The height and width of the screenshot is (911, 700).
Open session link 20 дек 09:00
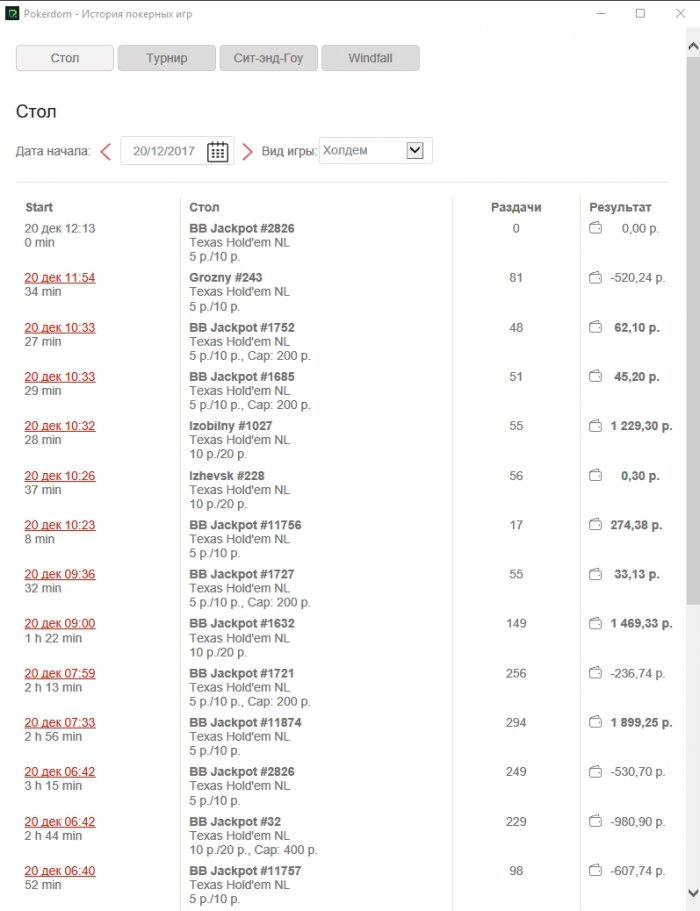60,623
